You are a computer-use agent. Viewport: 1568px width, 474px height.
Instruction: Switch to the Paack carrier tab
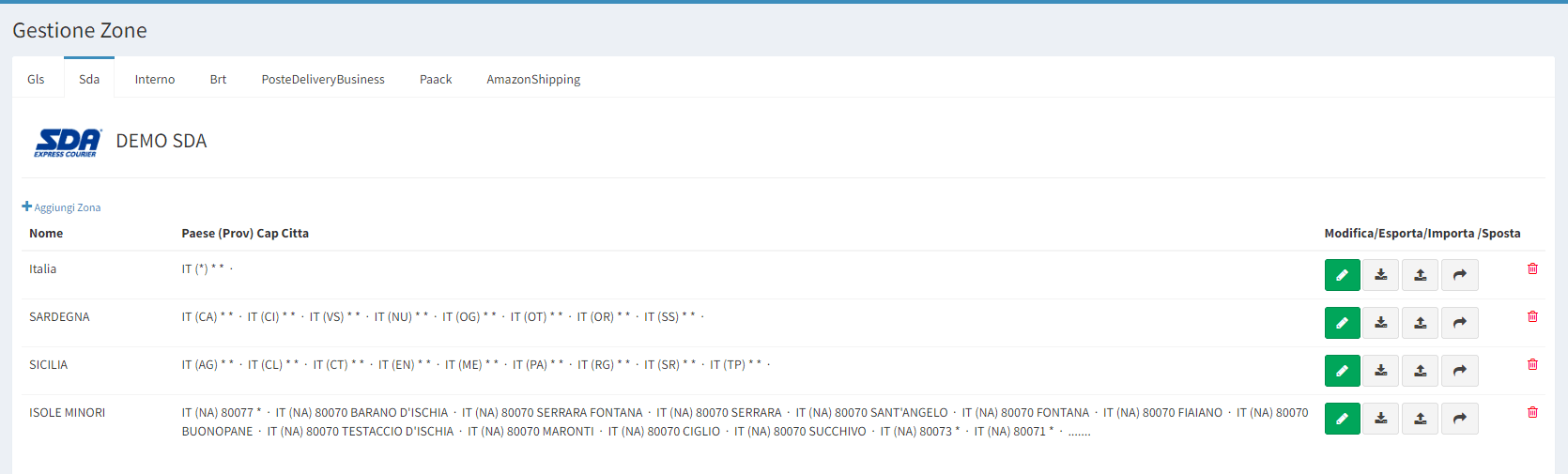[436, 80]
